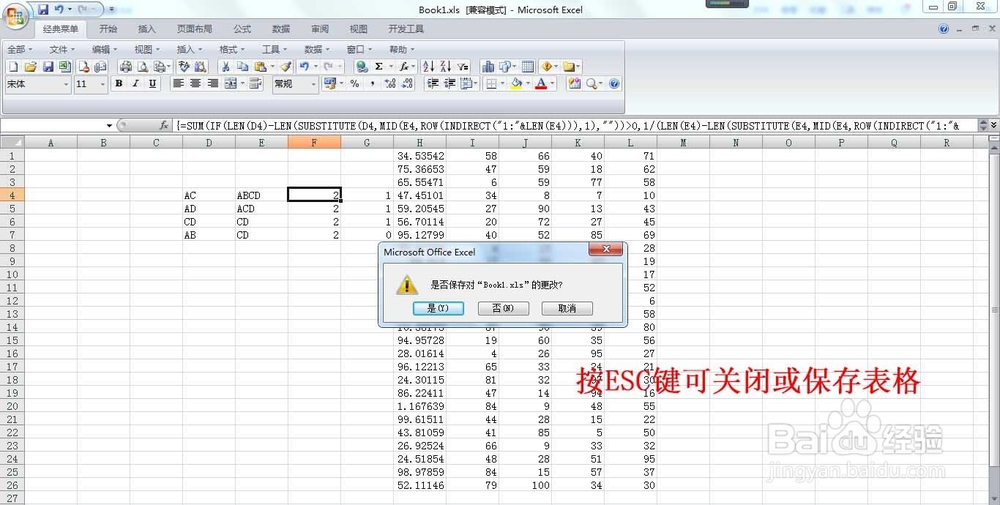Click the Office round button
The height and width of the screenshot is (505, 1000).
pyautogui.click(x=15, y=16)
